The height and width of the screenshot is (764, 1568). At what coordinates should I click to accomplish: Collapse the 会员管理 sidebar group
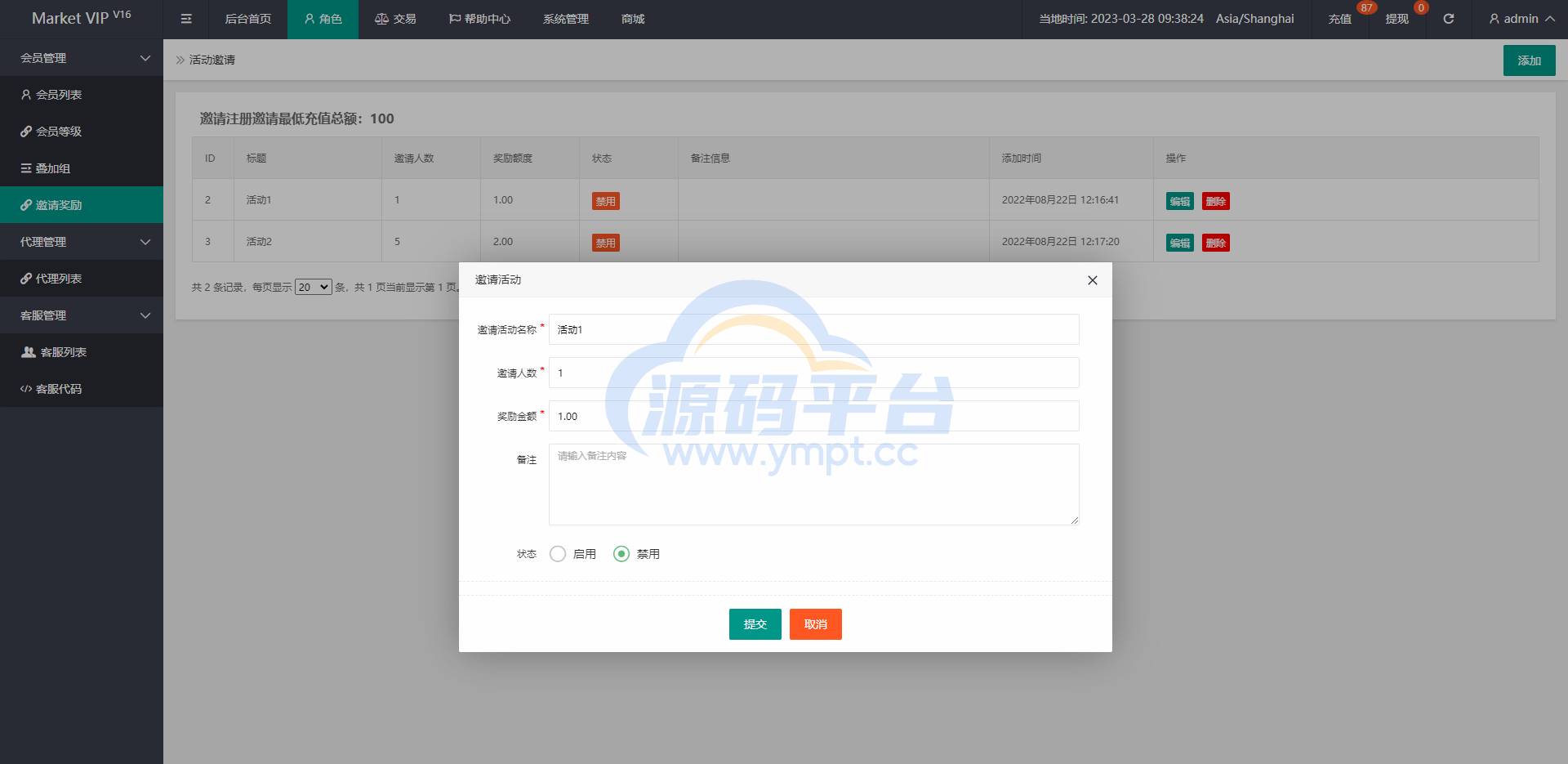pos(82,58)
